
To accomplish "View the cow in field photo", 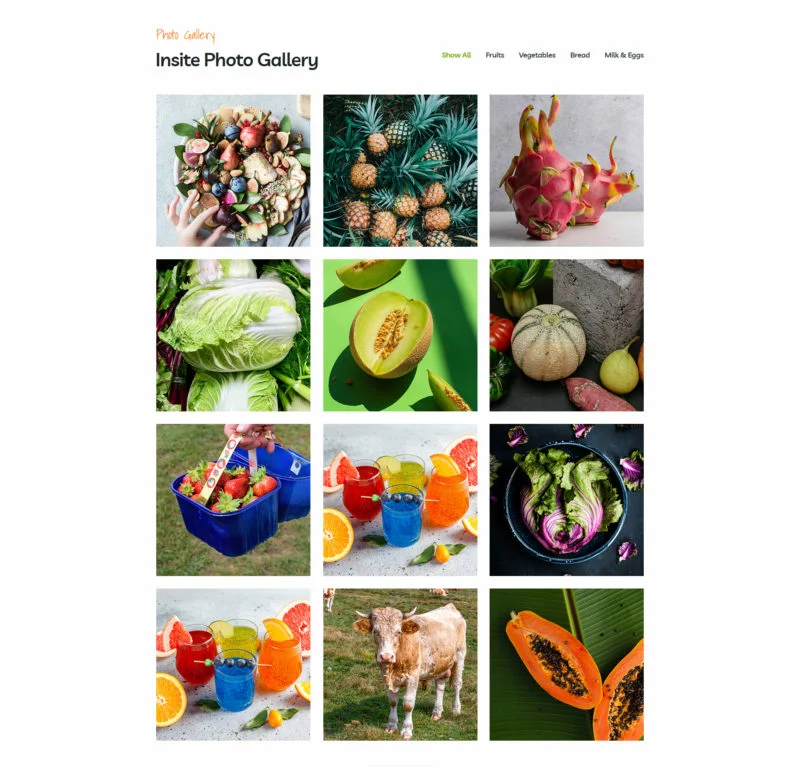I will [x=400, y=664].
